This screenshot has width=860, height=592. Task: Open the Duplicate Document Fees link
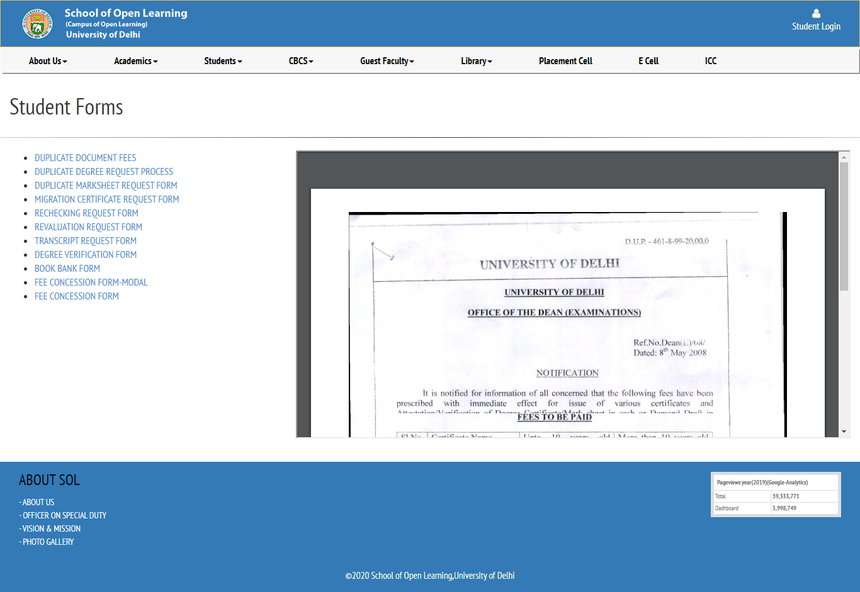pyautogui.click(x=84, y=157)
